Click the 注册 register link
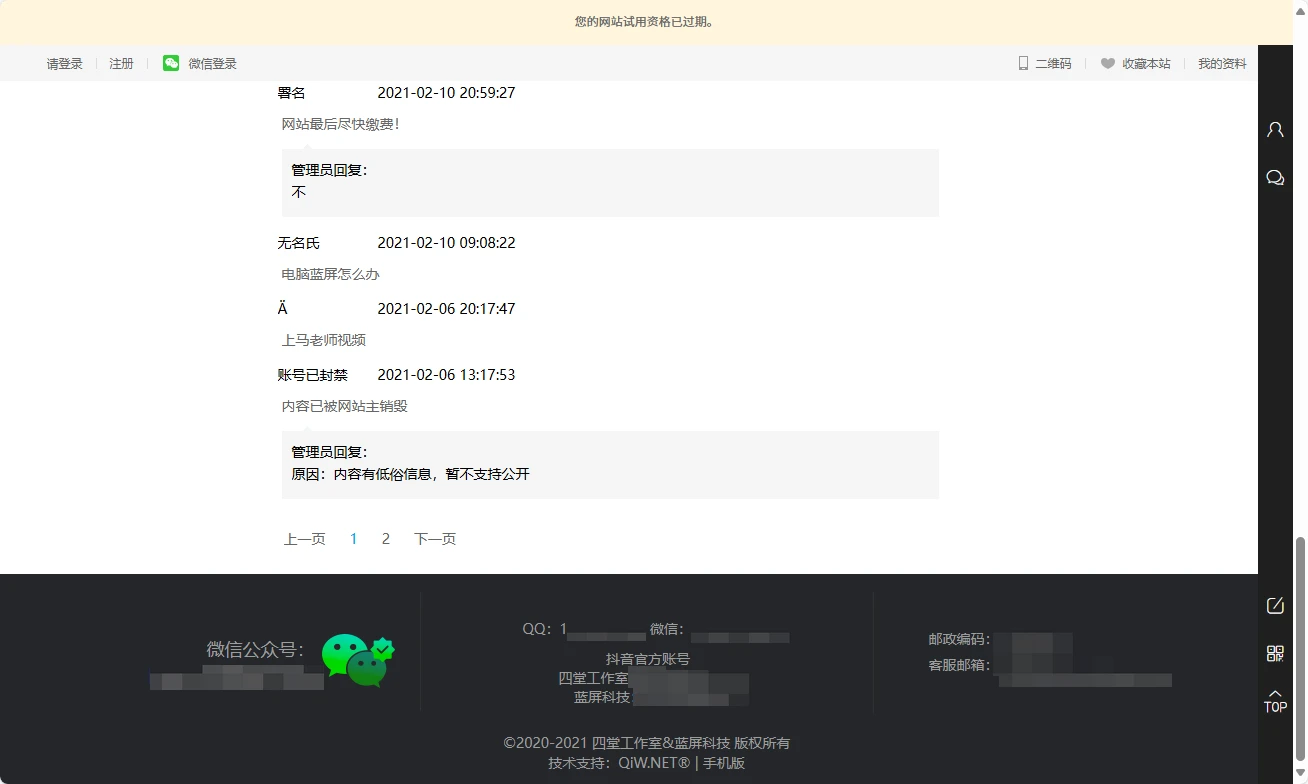The image size is (1308, 784). tap(121, 63)
